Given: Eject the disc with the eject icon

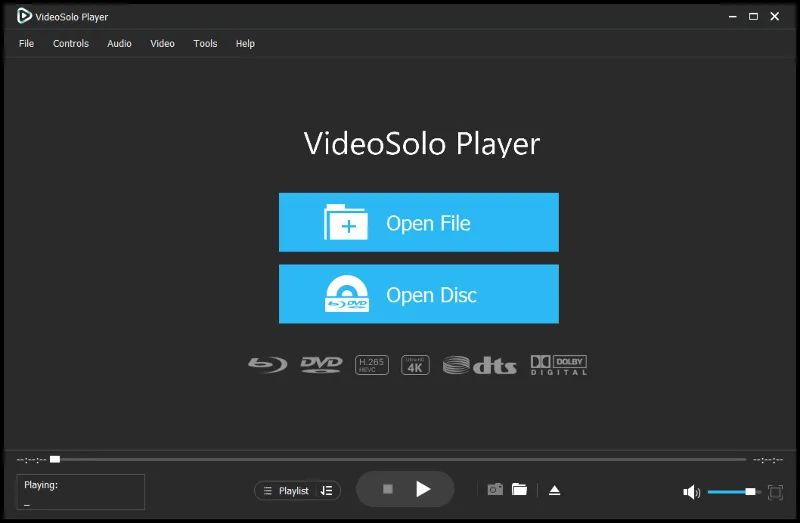Looking at the screenshot, I should pos(555,490).
